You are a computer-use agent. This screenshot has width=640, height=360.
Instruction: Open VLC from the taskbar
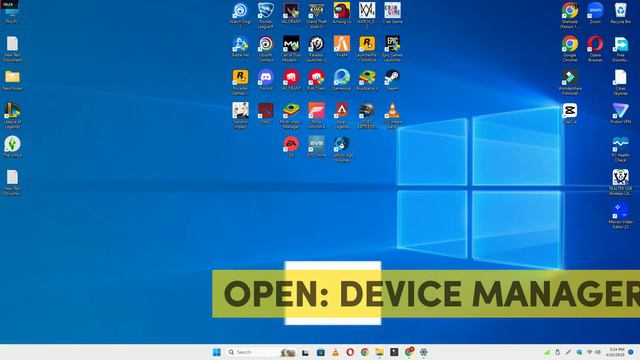coord(335,352)
